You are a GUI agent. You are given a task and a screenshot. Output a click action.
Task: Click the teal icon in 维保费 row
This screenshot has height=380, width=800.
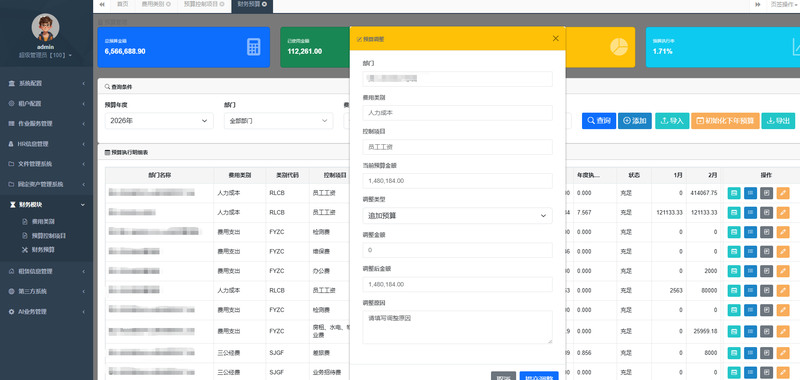pos(734,251)
